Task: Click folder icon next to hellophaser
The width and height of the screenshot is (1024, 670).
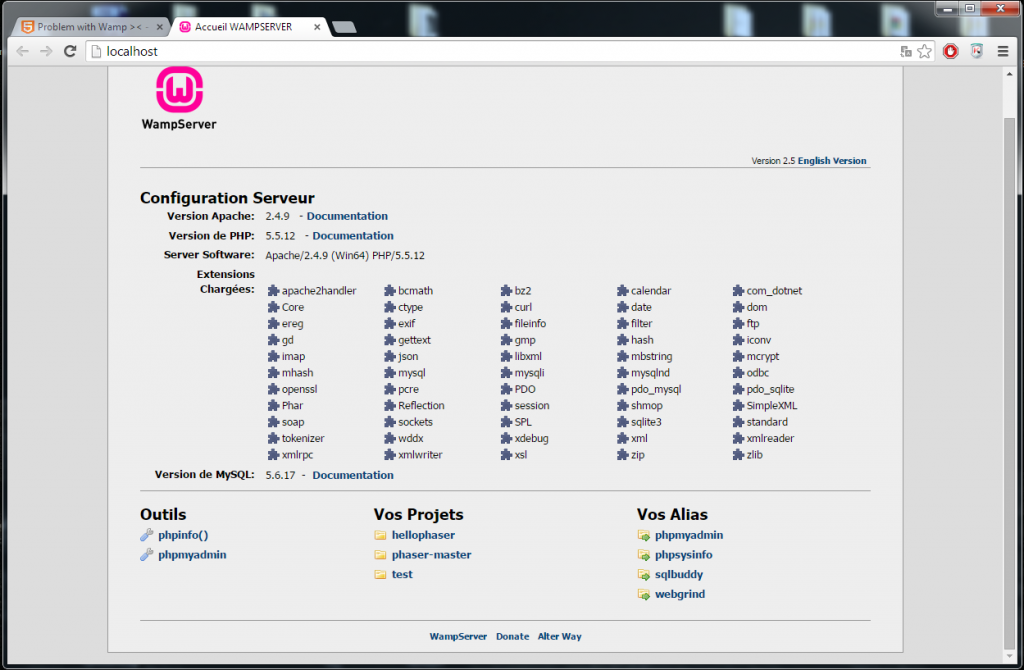Action: click(x=380, y=535)
